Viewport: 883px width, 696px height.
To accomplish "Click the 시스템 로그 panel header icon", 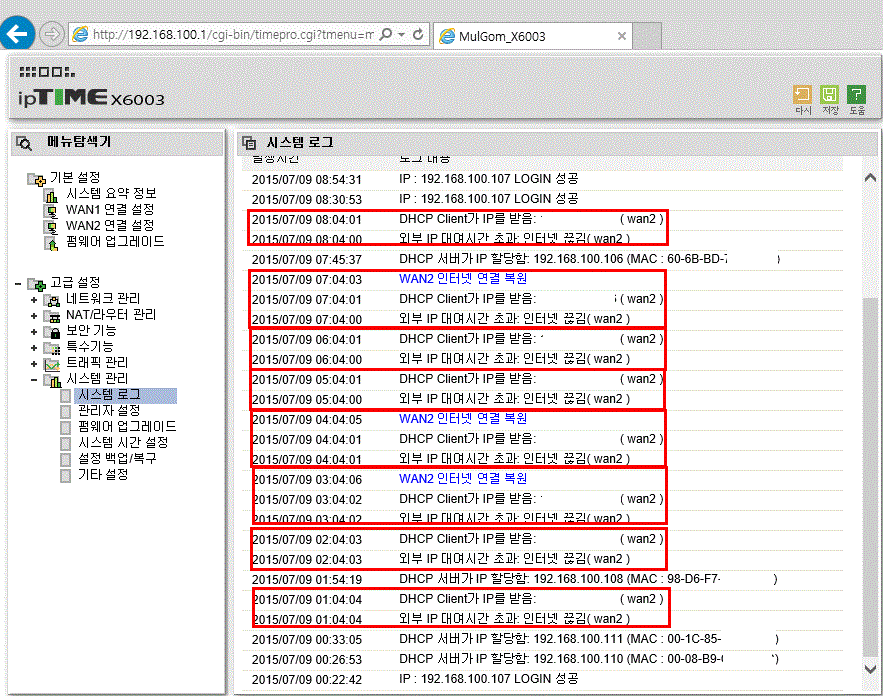I will click(x=249, y=143).
